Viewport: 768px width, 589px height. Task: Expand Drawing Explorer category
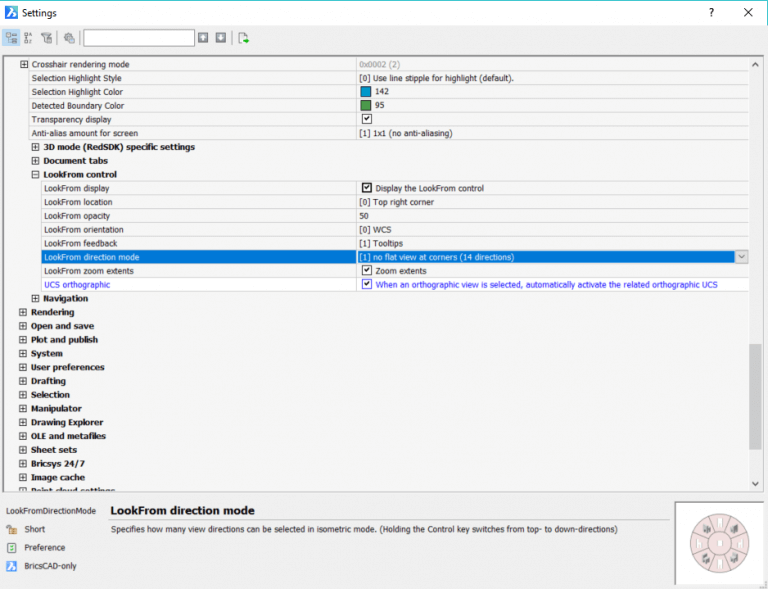[23, 422]
